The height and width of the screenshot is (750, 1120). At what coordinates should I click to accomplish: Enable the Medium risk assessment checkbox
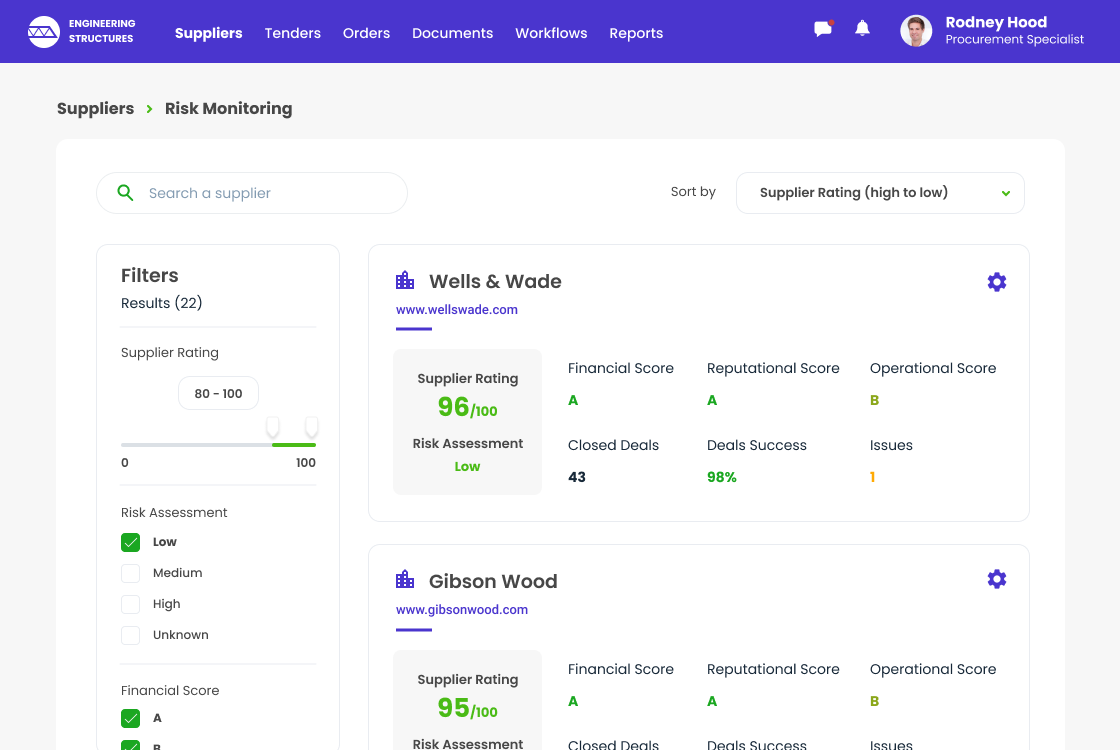130,573
